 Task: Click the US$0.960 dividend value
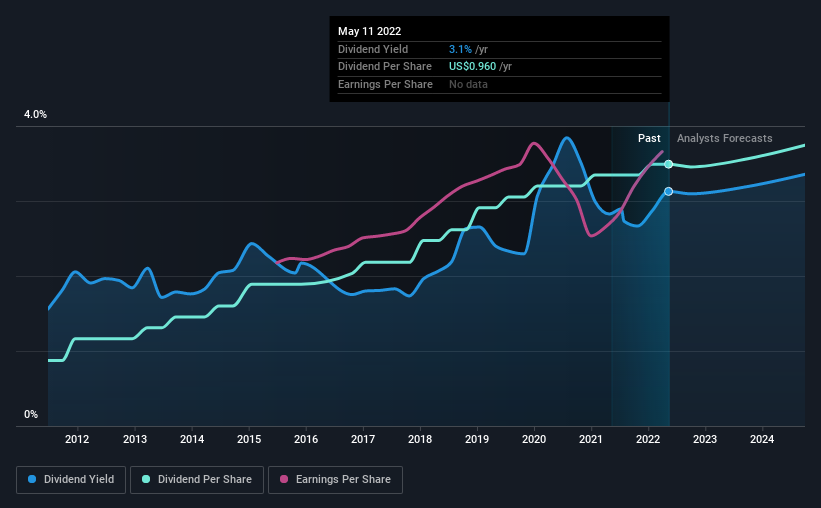472,67
